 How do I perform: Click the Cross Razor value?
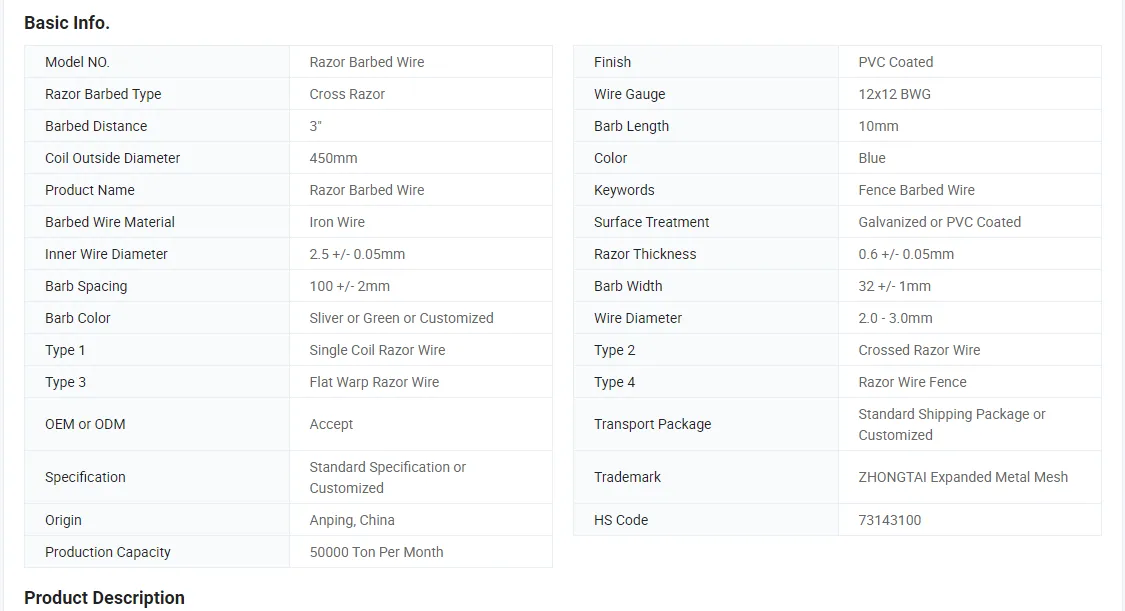tap(347, 94)
